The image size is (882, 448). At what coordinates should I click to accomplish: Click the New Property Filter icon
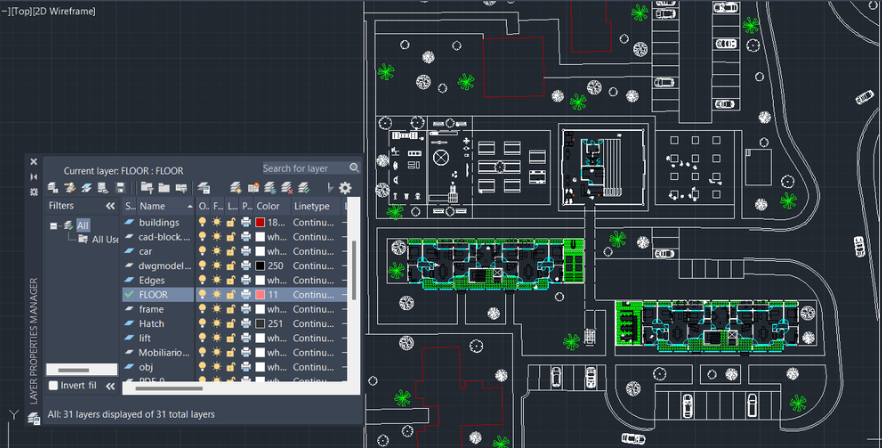pos(147,187)
